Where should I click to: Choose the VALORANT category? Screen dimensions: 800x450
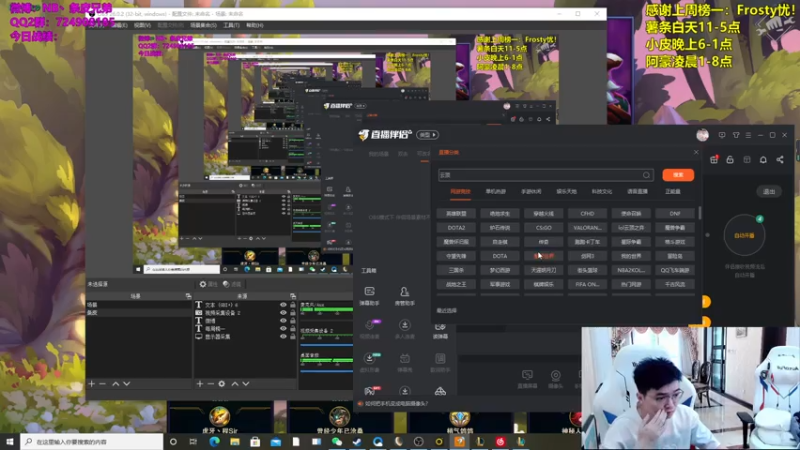pos(587,228)
